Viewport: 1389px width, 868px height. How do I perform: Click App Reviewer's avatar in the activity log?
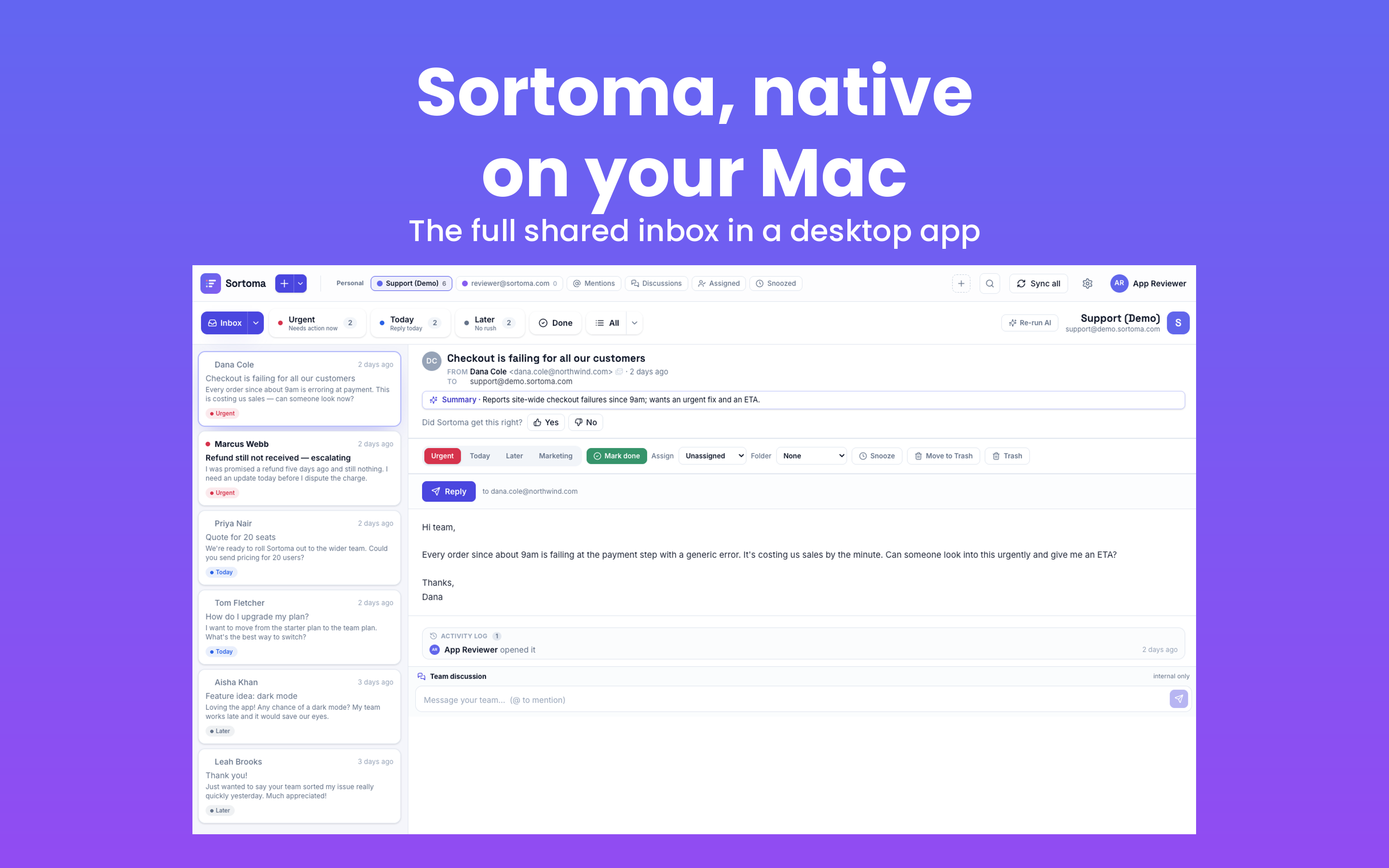435,650
